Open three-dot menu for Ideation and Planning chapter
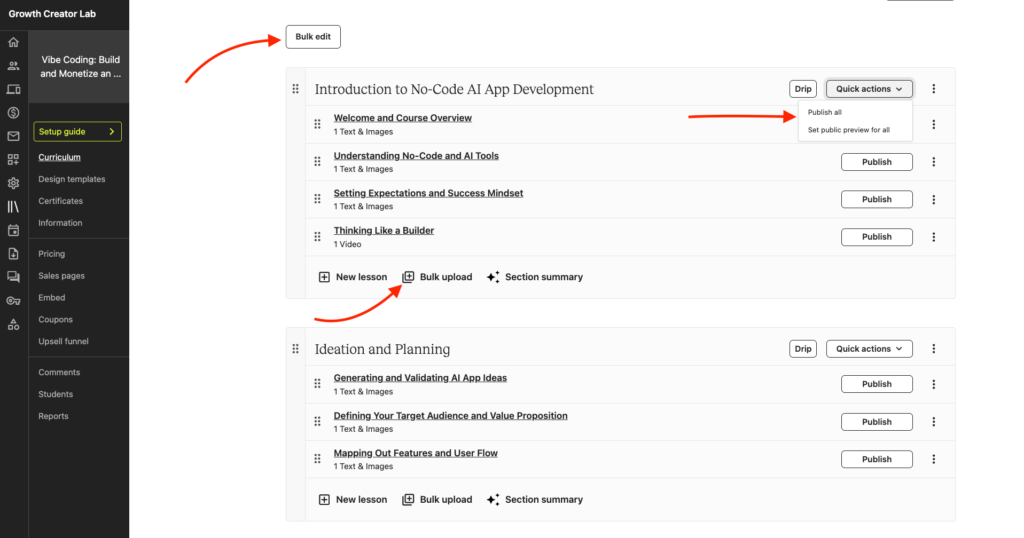The height and width of the screenshot is (538, 1024). point(933,349)
